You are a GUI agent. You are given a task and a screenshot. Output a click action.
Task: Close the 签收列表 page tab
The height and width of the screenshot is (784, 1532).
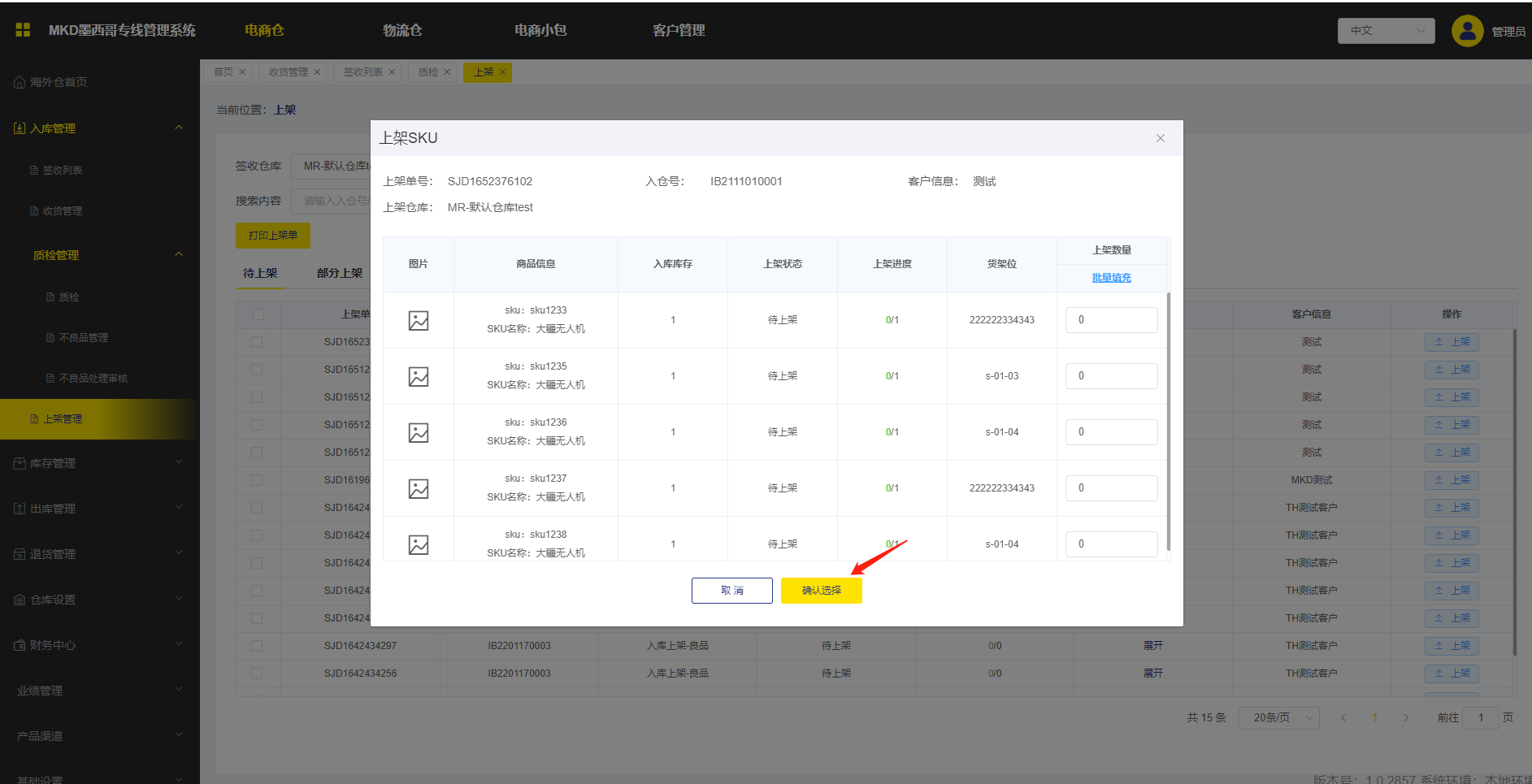(x=392, y=72)
